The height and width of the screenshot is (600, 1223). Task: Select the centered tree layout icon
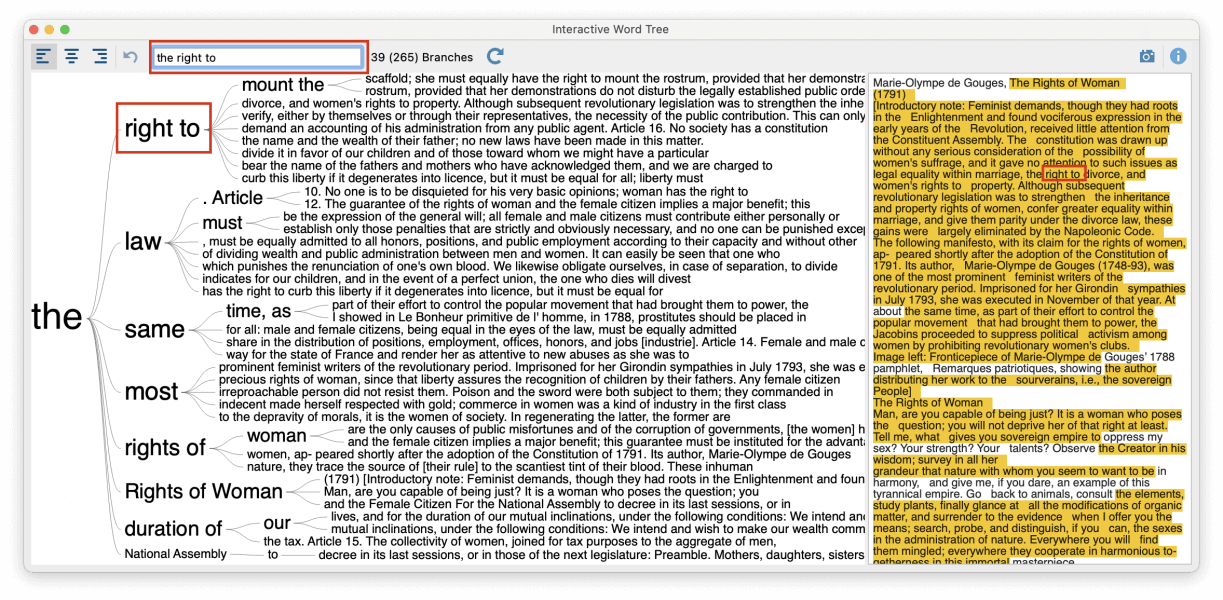pyautogui.click(x=72, y=57)
